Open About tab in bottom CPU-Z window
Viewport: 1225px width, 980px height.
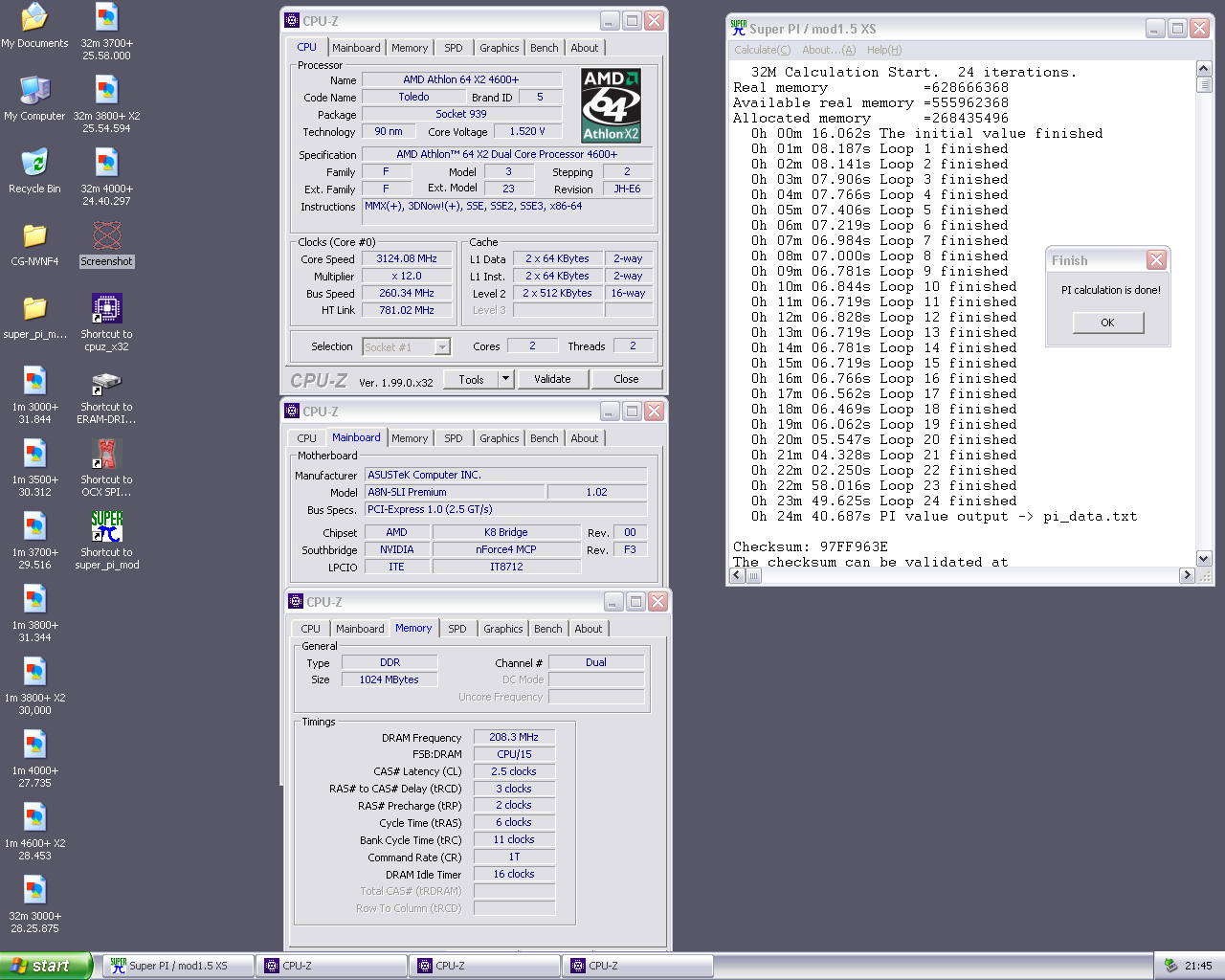point(589,629)
